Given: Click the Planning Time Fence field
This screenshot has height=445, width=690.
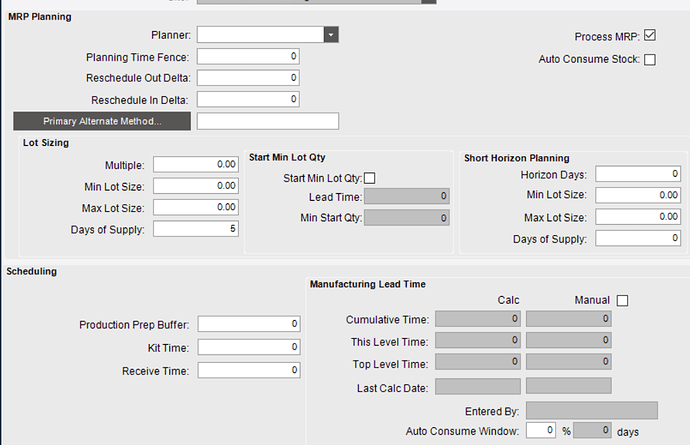Looking at the screenshot, I should click(x=248, y=56).
